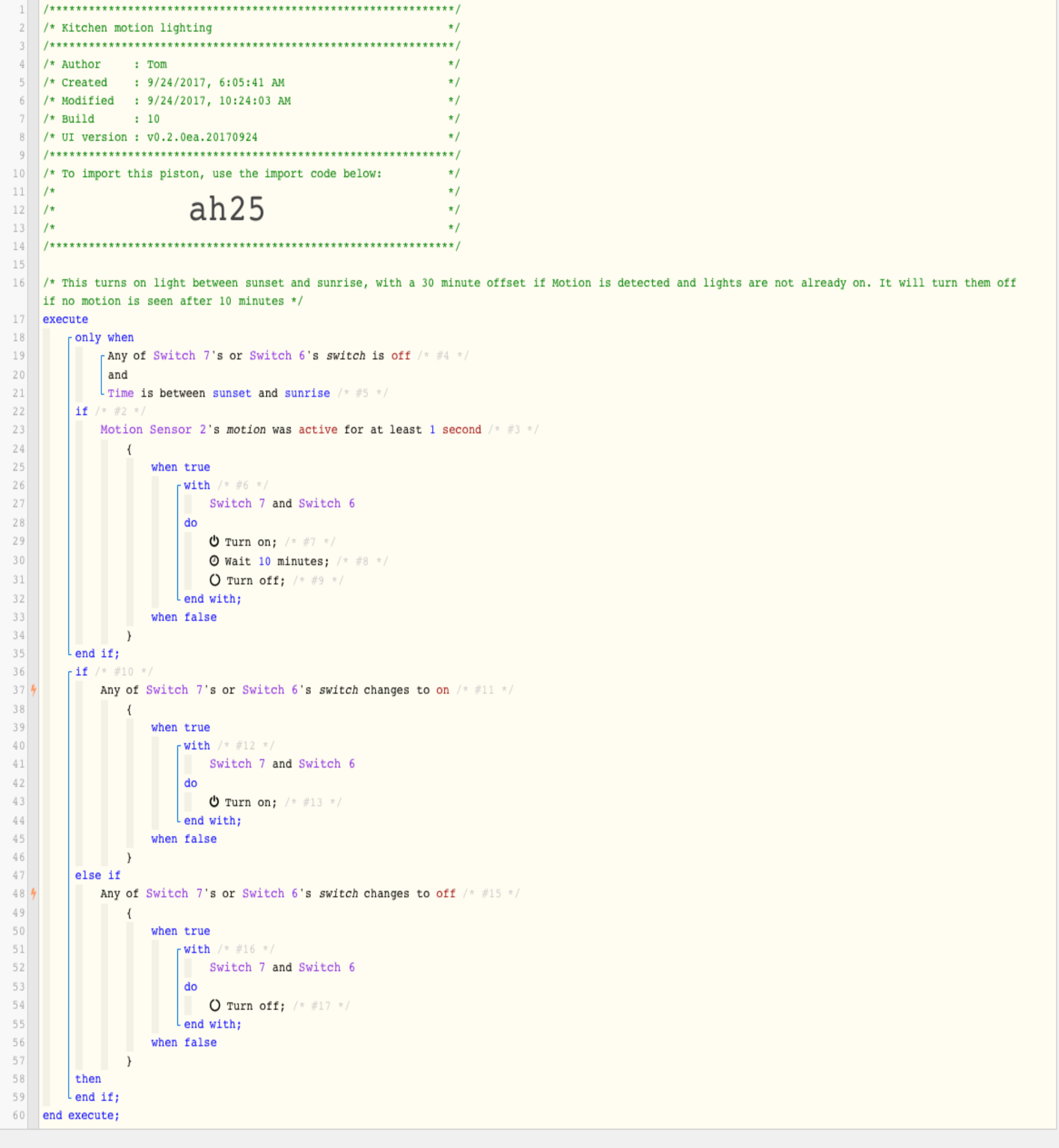Screen dimensions: 1059x1148
Task: Click 'end if;' on line 35
Action: point(98,654)
